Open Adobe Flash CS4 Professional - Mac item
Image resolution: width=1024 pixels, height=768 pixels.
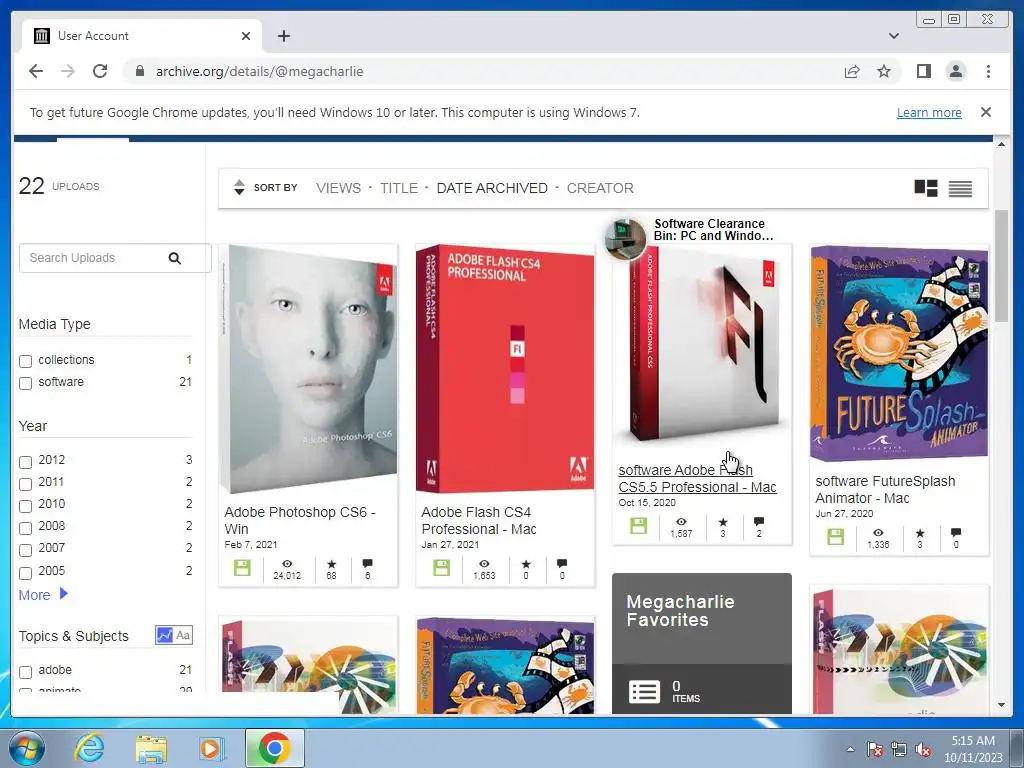click(479, 520)
